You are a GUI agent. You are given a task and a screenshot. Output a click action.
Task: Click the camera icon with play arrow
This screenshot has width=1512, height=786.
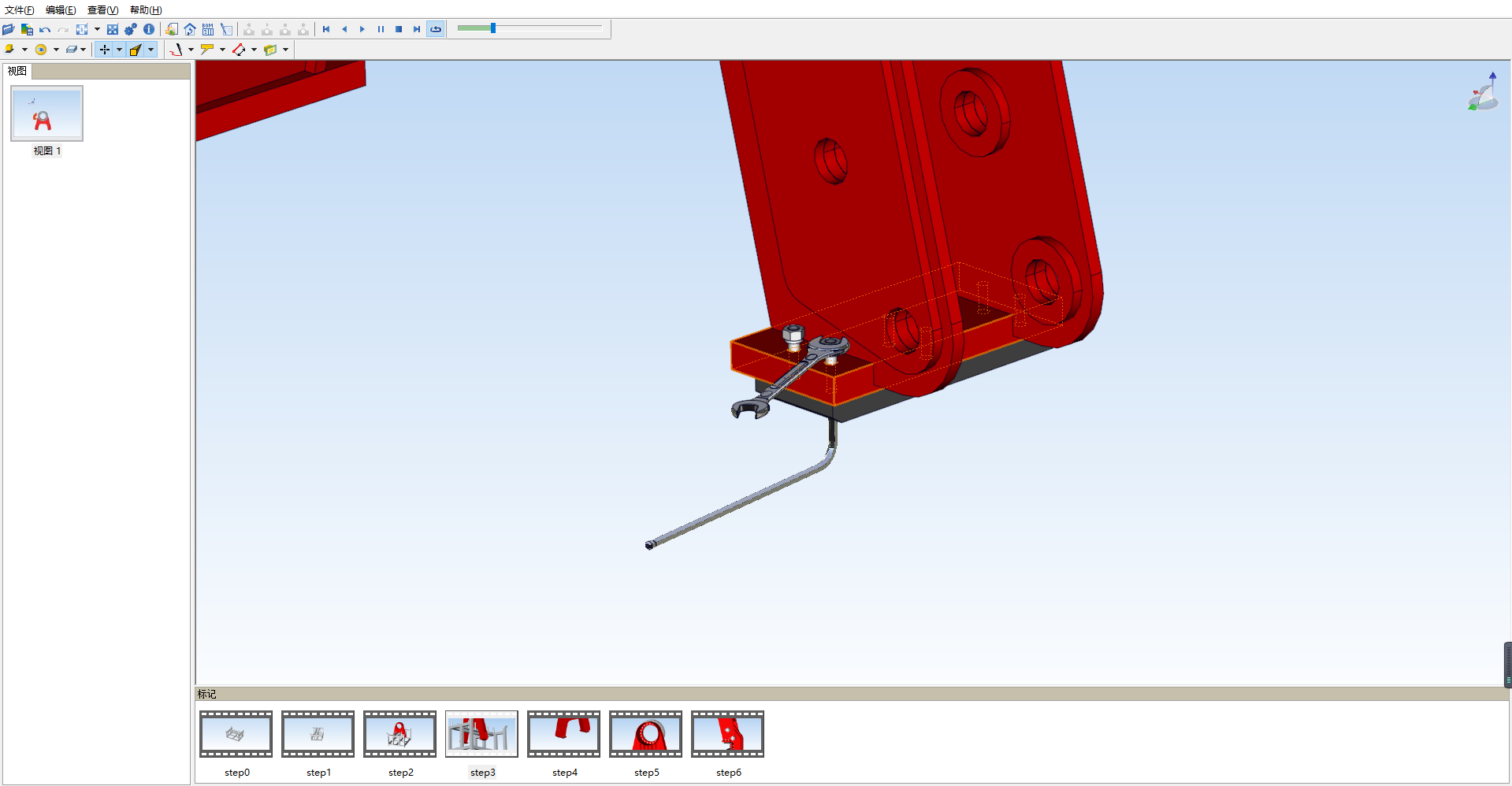[267, 29]
